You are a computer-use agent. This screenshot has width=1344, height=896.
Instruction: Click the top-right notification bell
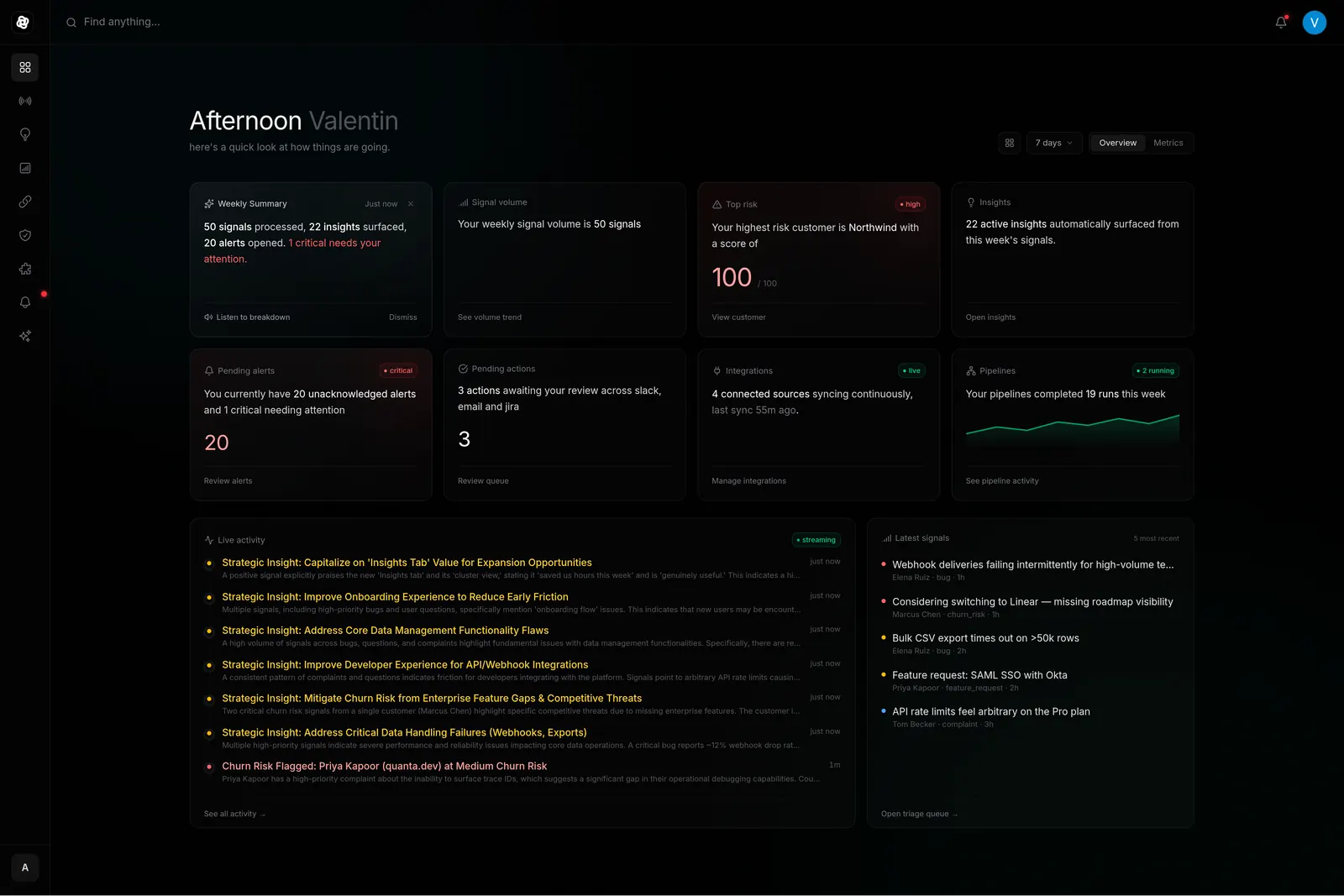pos(1279,22)
